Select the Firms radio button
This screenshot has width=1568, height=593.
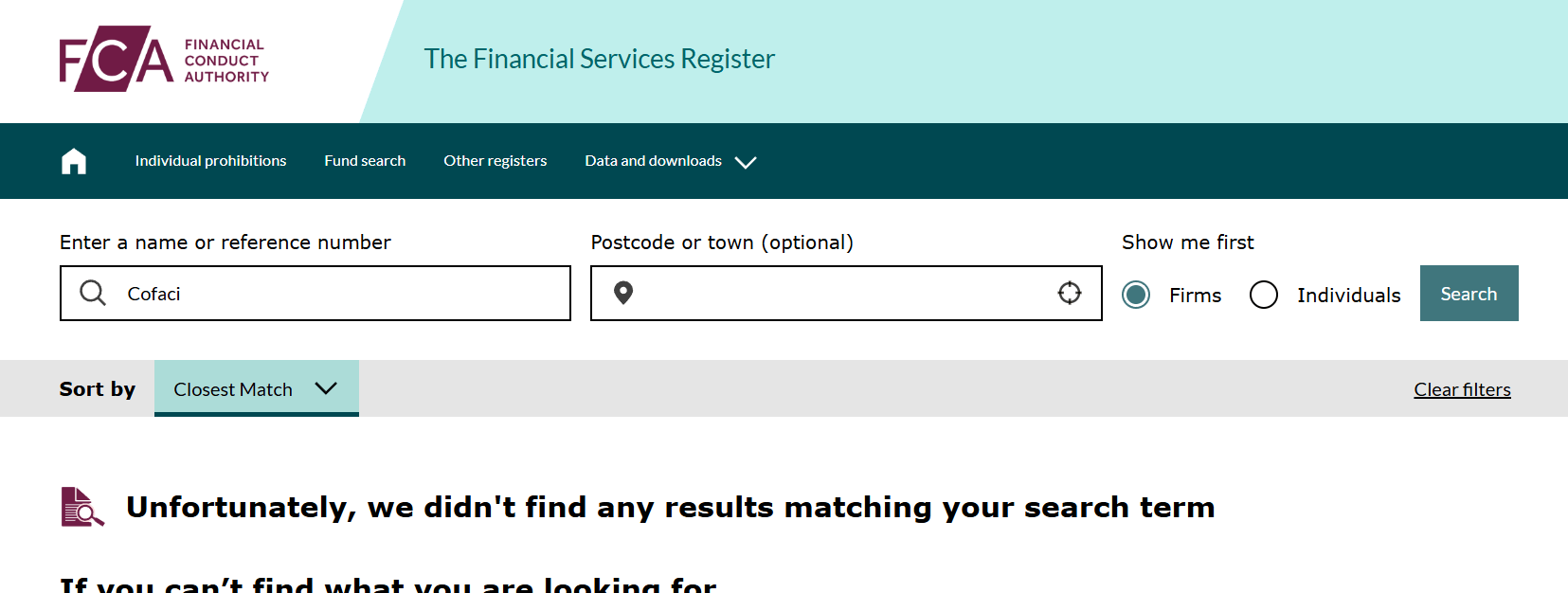tap(1136, 295)
